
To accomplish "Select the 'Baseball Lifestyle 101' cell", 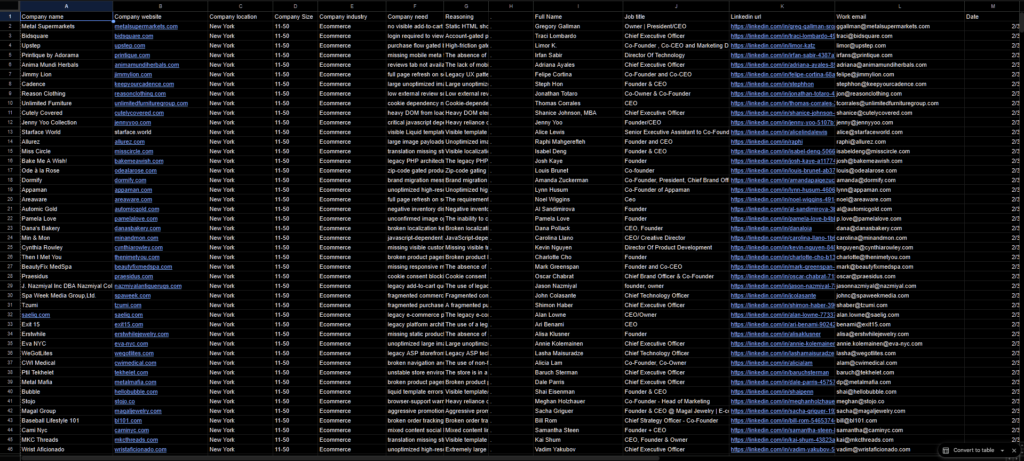I will pos(66,421).
